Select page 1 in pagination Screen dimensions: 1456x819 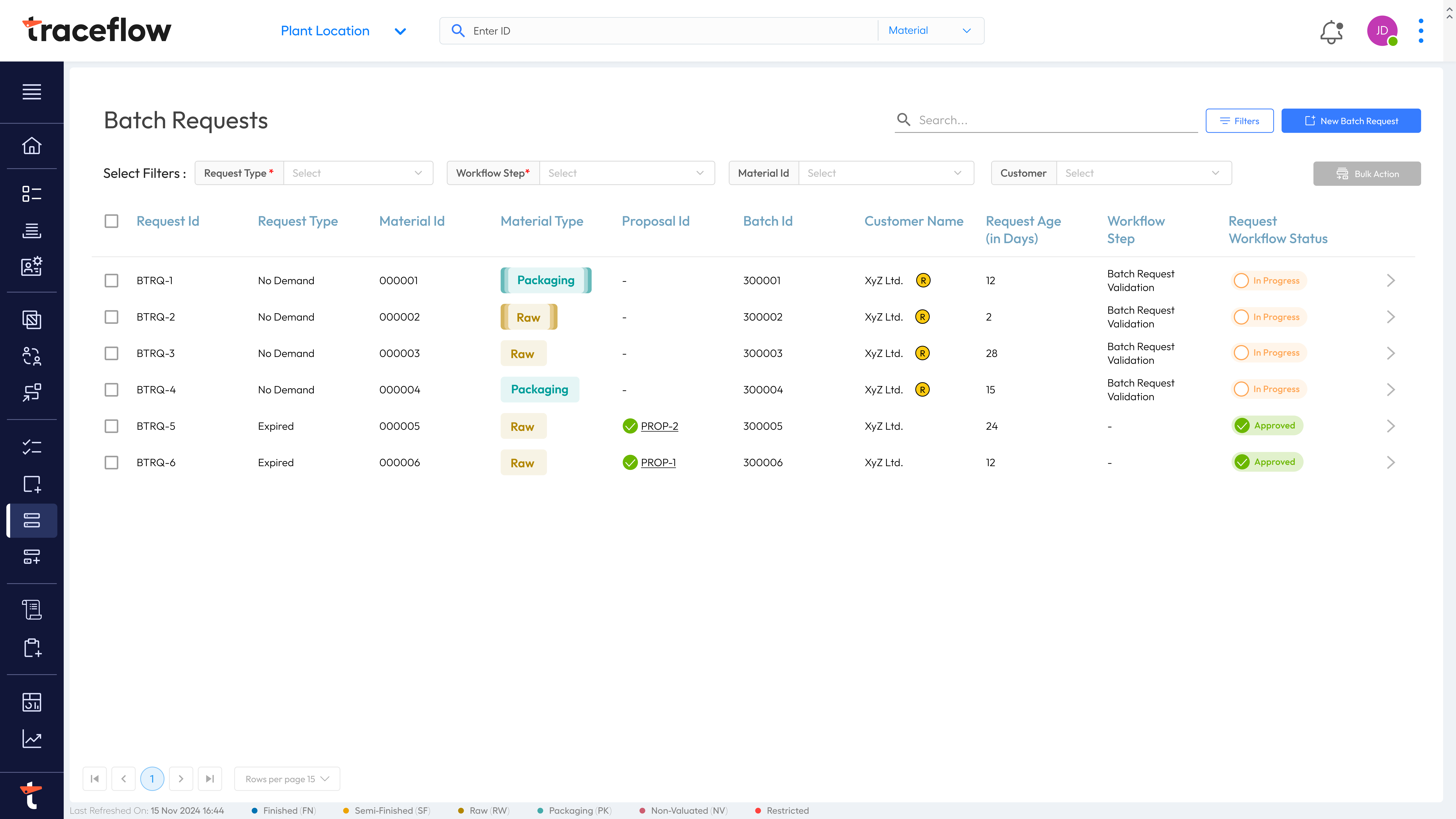[152, 779]
